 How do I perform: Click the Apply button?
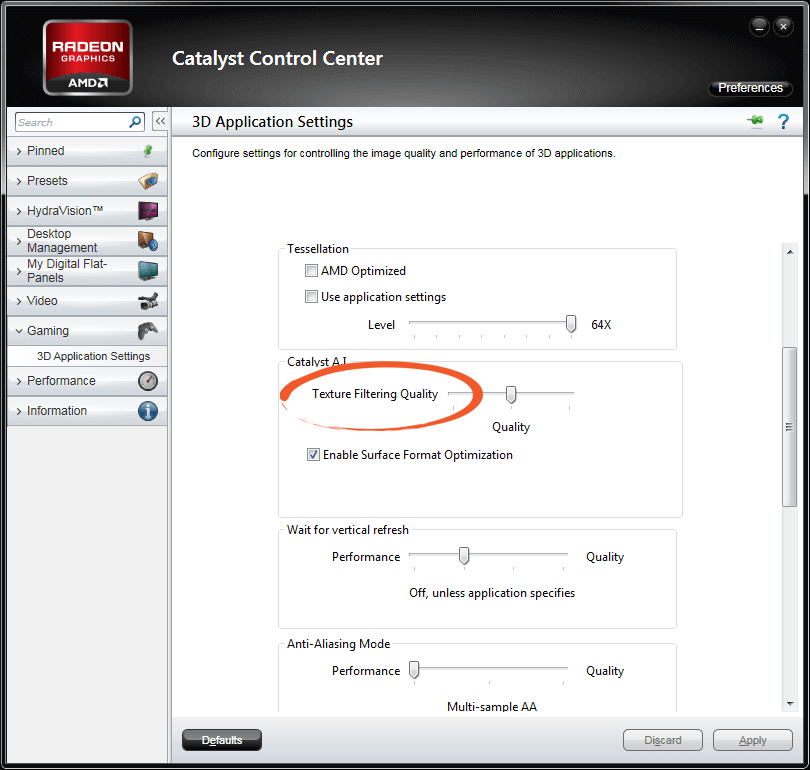[753, 740]
